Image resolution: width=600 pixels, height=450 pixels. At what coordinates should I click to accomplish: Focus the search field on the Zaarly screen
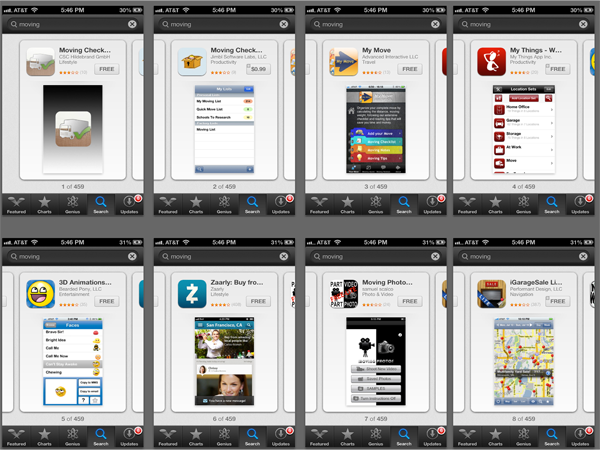(x=224, y=256)
